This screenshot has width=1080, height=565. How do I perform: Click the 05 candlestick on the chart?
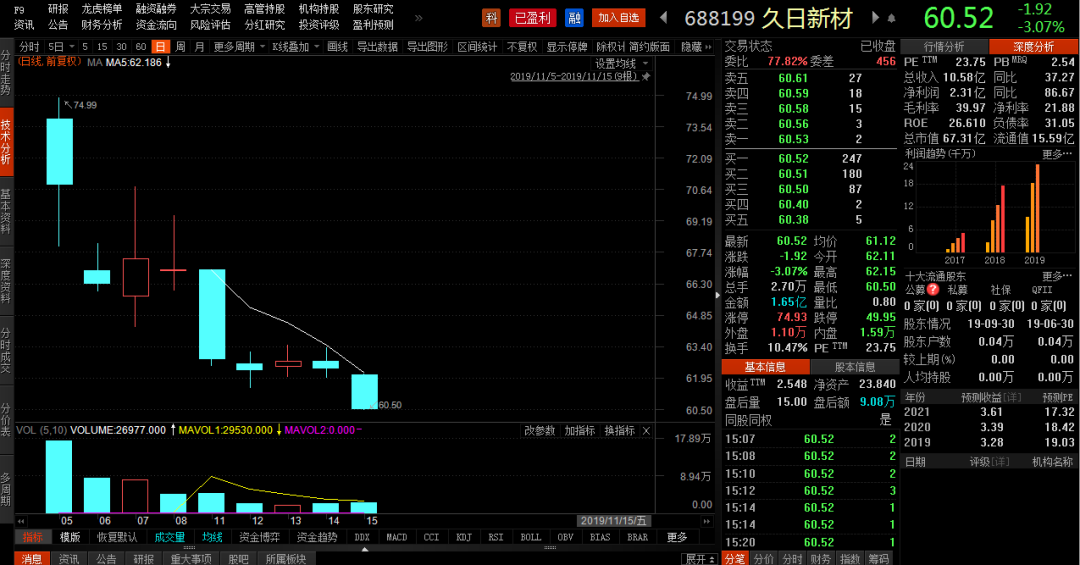[59, 152]
